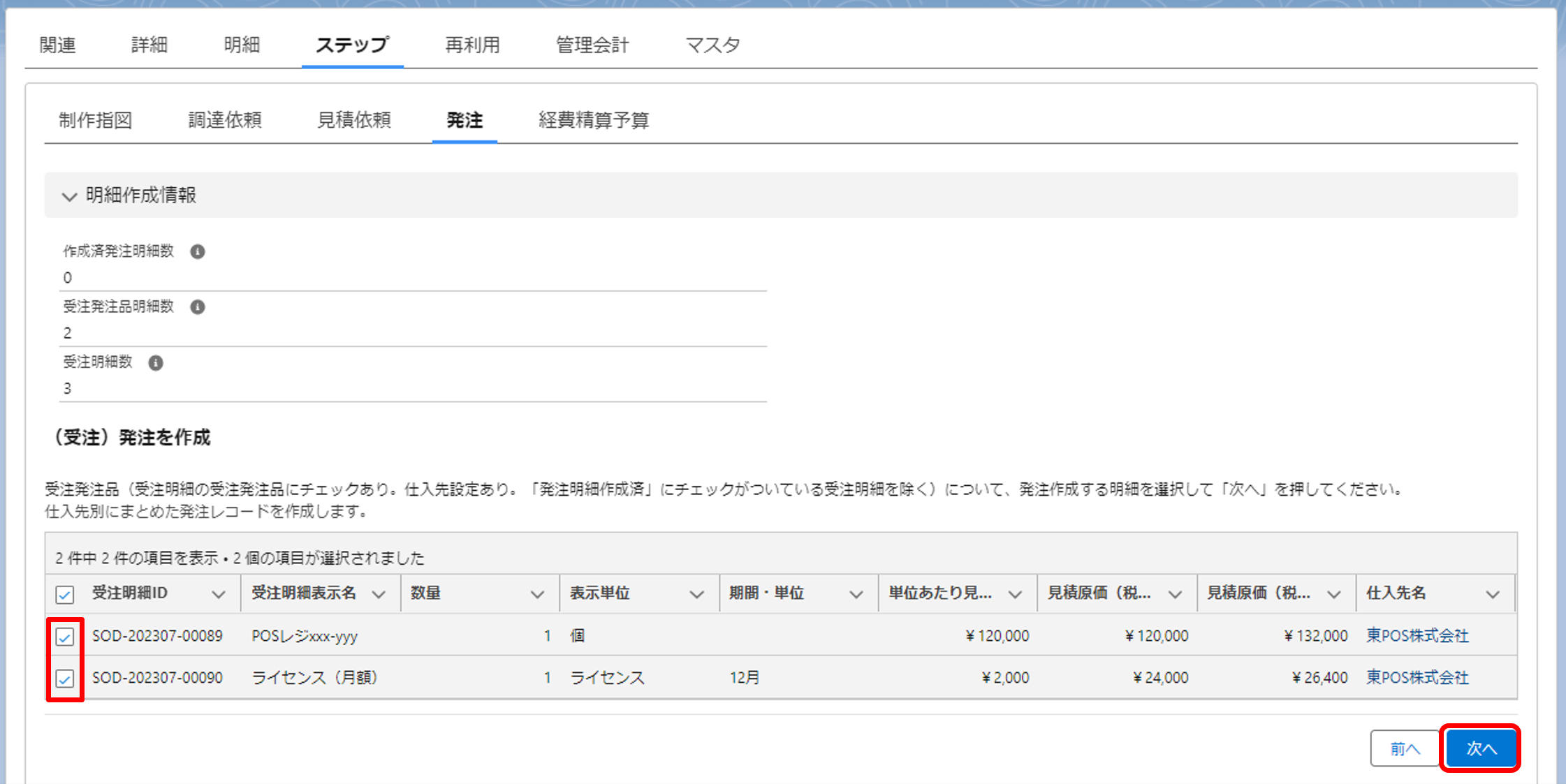This screenshot has height=784, width=1566.
Task: Switch to the 詳細 tab
Action: coord(149,45)
